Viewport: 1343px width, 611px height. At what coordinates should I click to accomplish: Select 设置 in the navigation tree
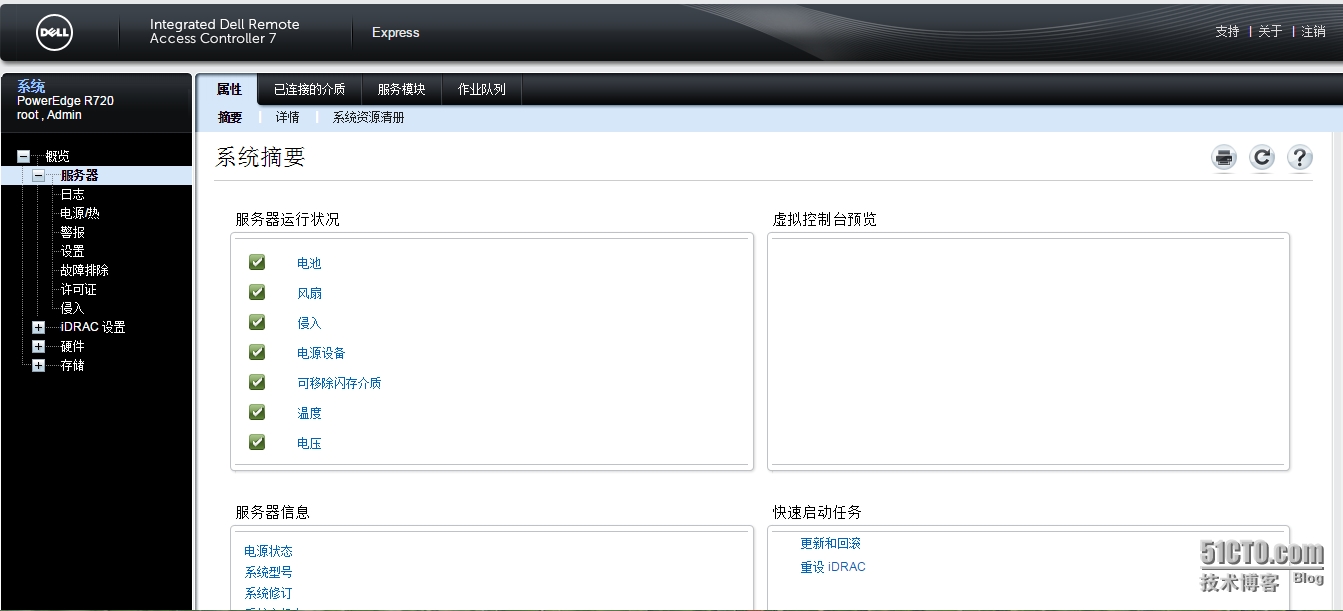click(72, 251)
